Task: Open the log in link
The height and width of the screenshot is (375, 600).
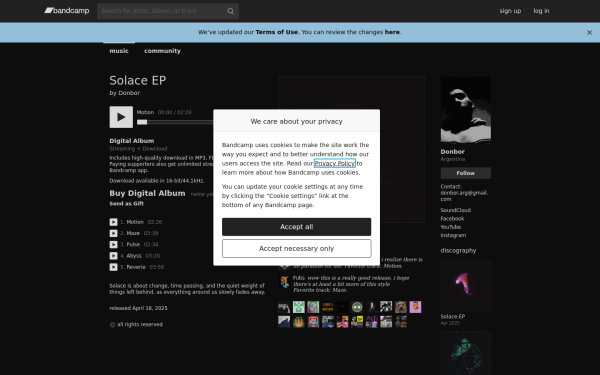Action: coord(541,11)
